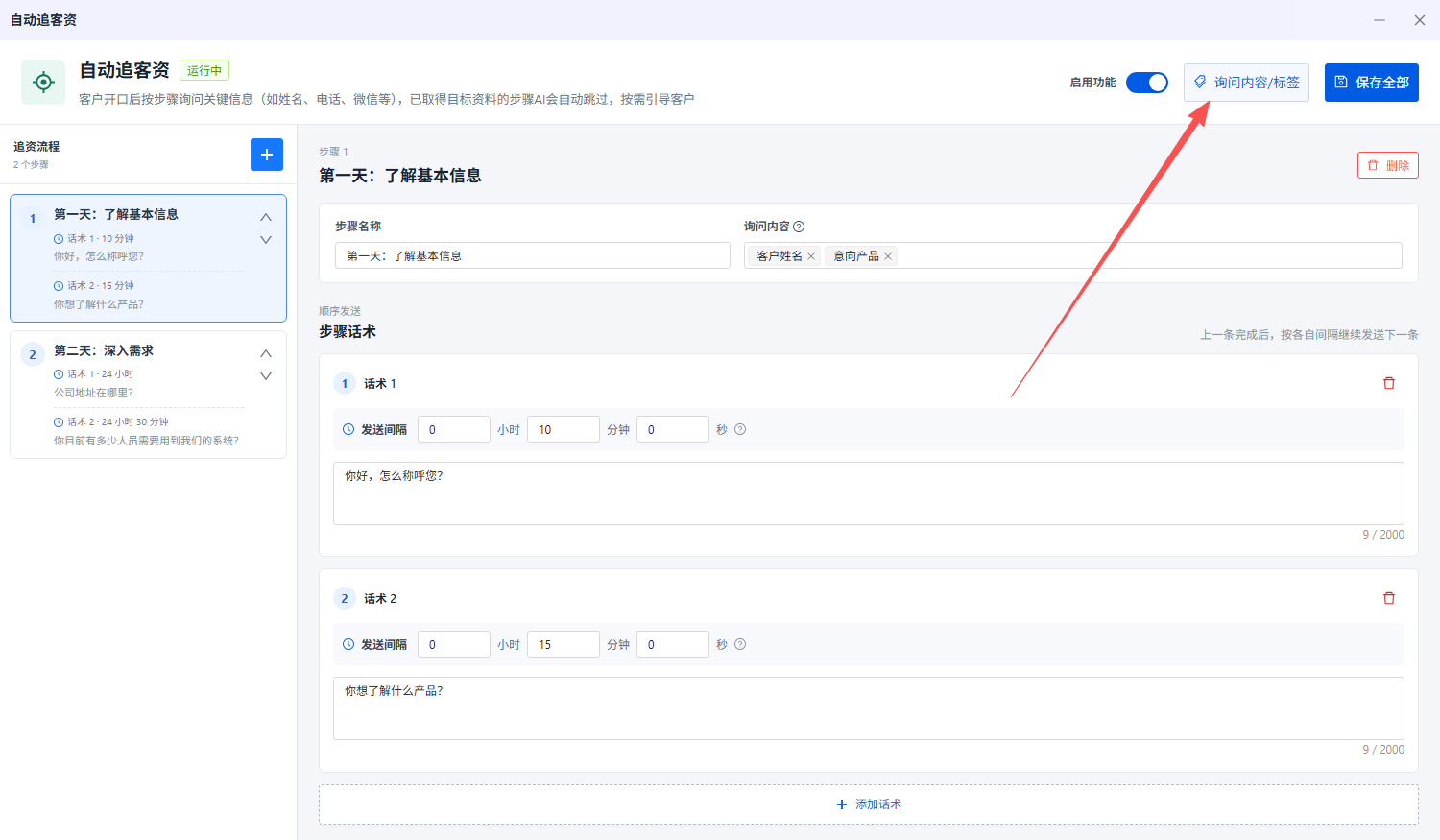Click the 运行中 status badge

(x=204, y=70)
